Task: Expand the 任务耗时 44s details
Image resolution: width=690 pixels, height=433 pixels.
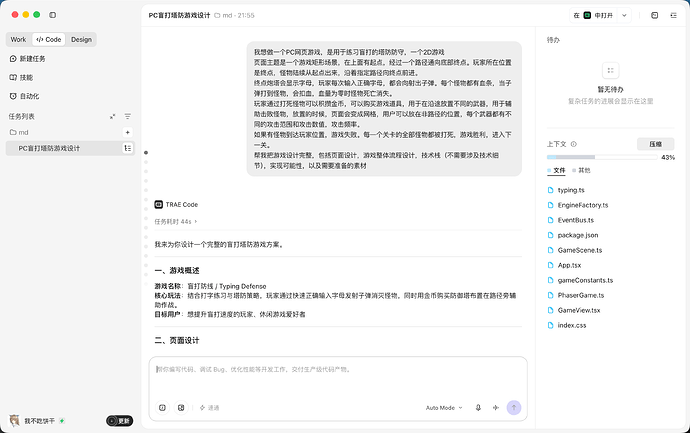Action: tap(176, 222)
